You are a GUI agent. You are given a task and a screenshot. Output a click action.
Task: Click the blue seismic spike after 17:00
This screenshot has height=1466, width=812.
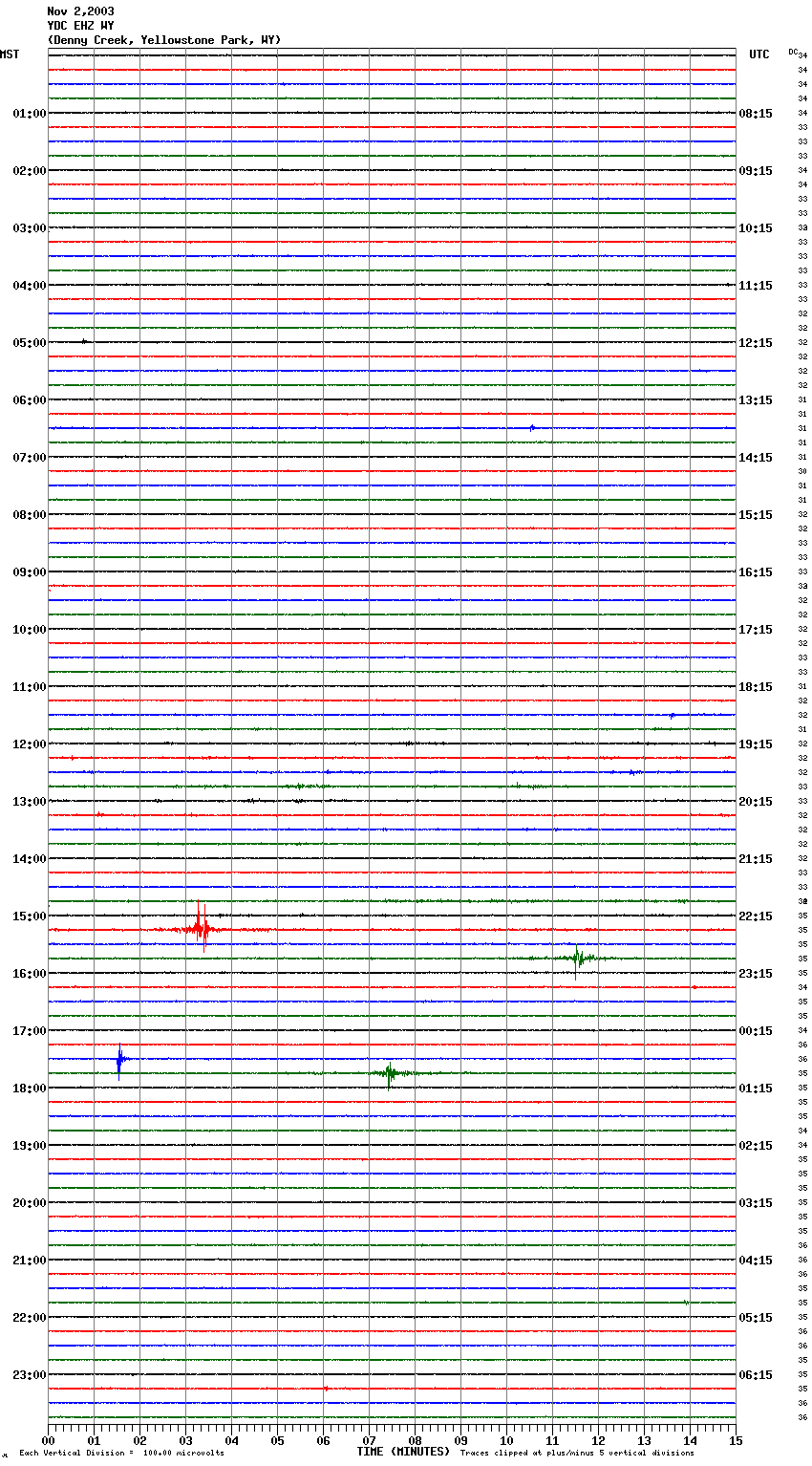pyautogui.click(x=119, y=1060)
